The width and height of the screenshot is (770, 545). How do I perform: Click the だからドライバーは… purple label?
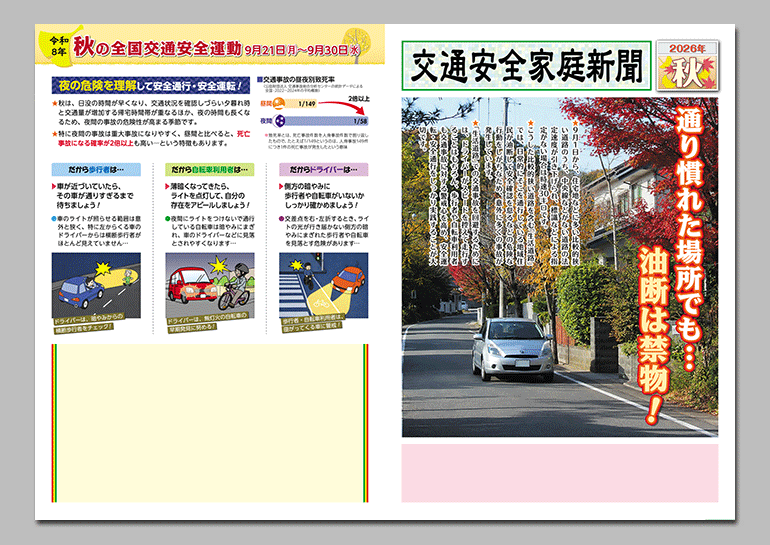324,169
